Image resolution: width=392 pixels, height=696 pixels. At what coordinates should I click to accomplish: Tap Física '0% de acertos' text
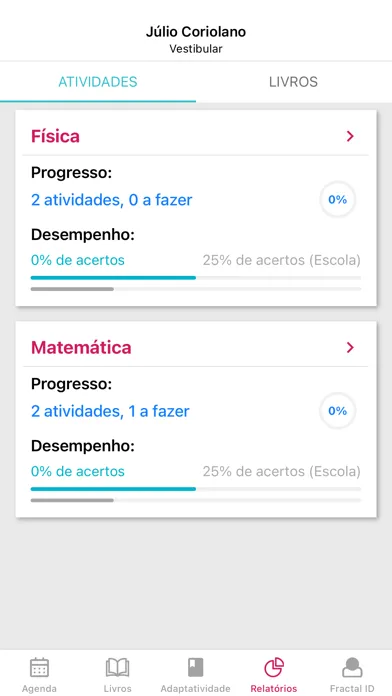78,260
